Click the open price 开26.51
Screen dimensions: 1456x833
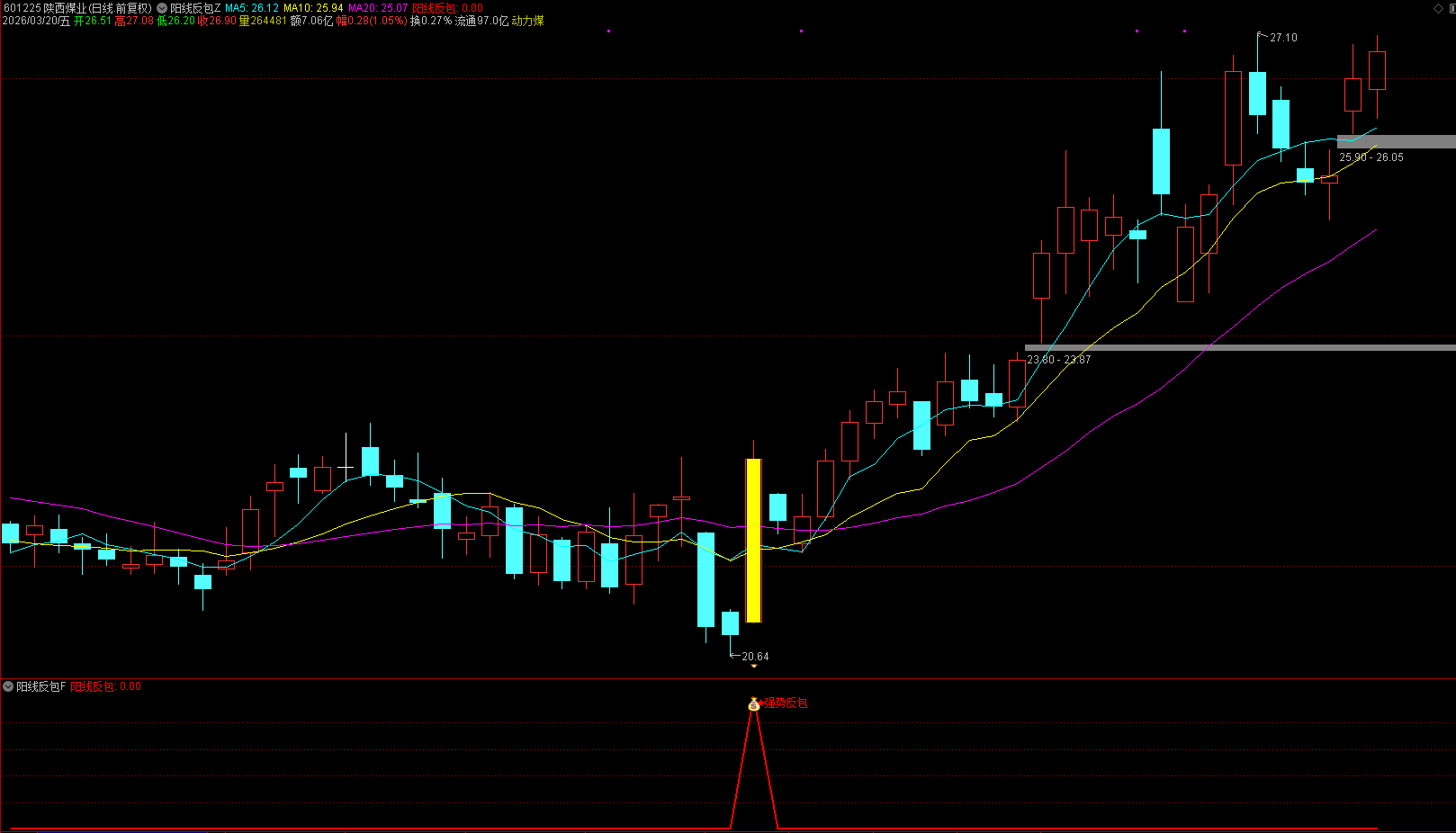tap(93, 21)
